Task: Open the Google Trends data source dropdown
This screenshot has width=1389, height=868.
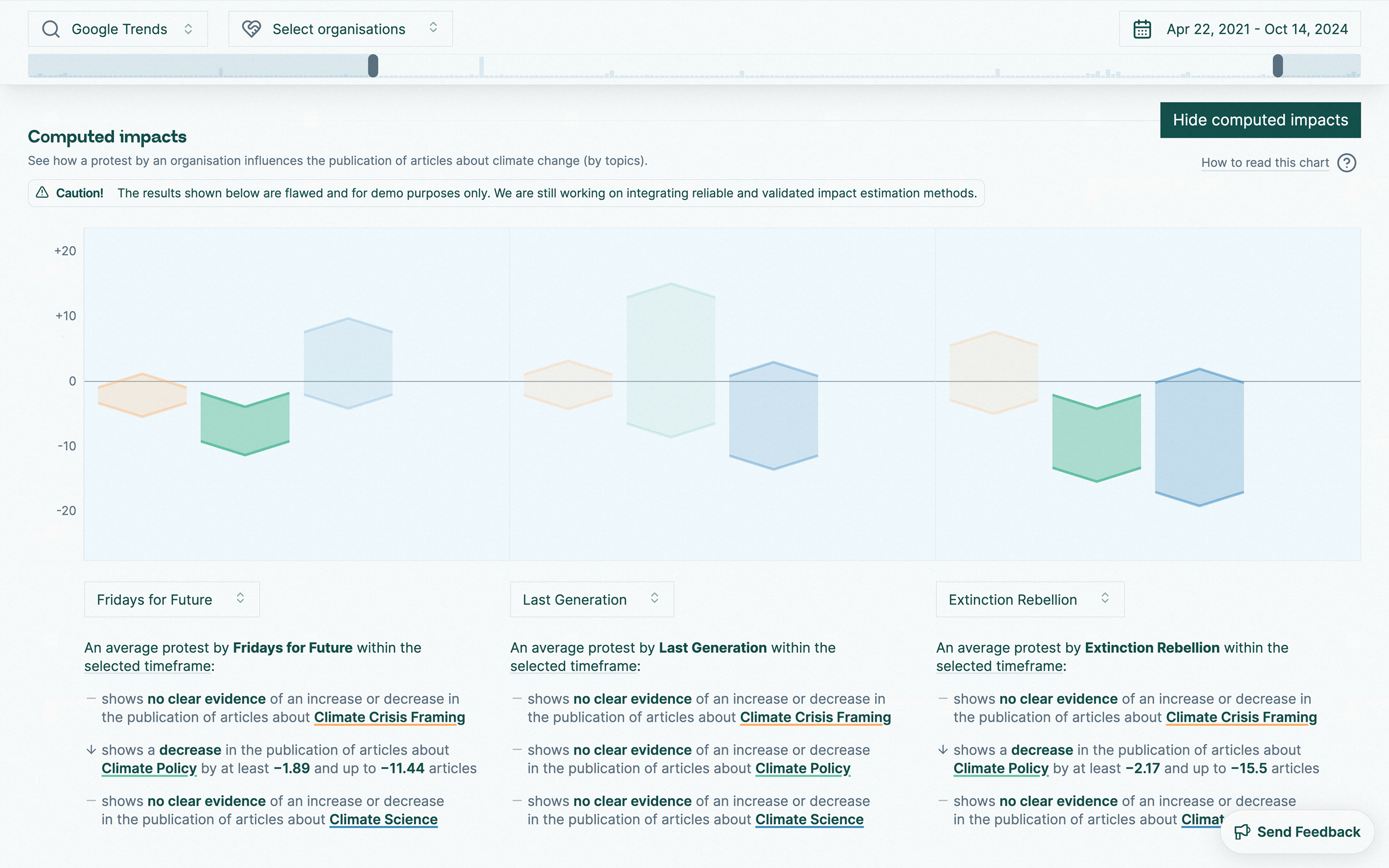Action: [118, 29]
